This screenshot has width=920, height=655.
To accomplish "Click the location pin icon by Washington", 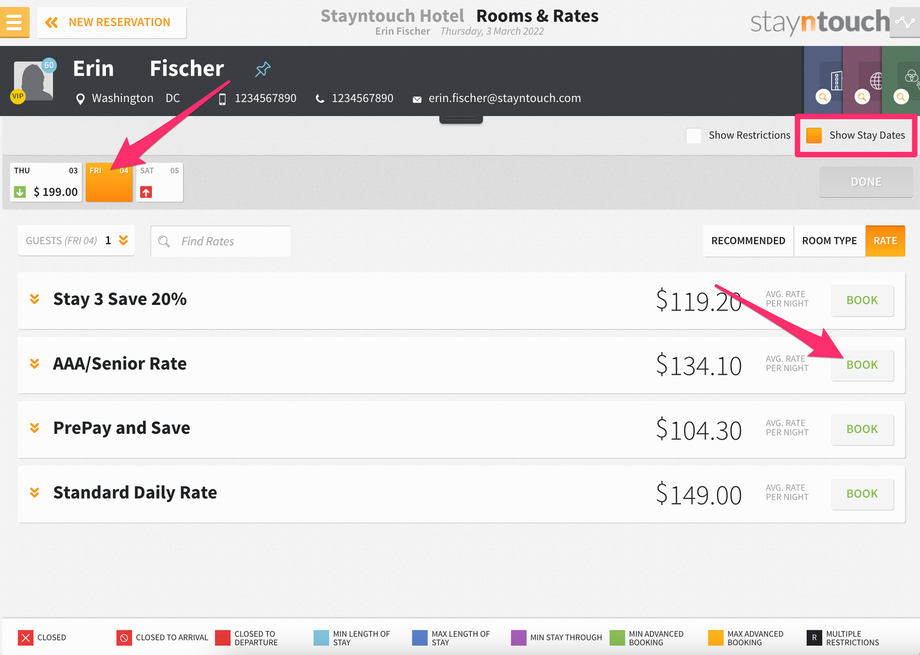I will 80,99.
